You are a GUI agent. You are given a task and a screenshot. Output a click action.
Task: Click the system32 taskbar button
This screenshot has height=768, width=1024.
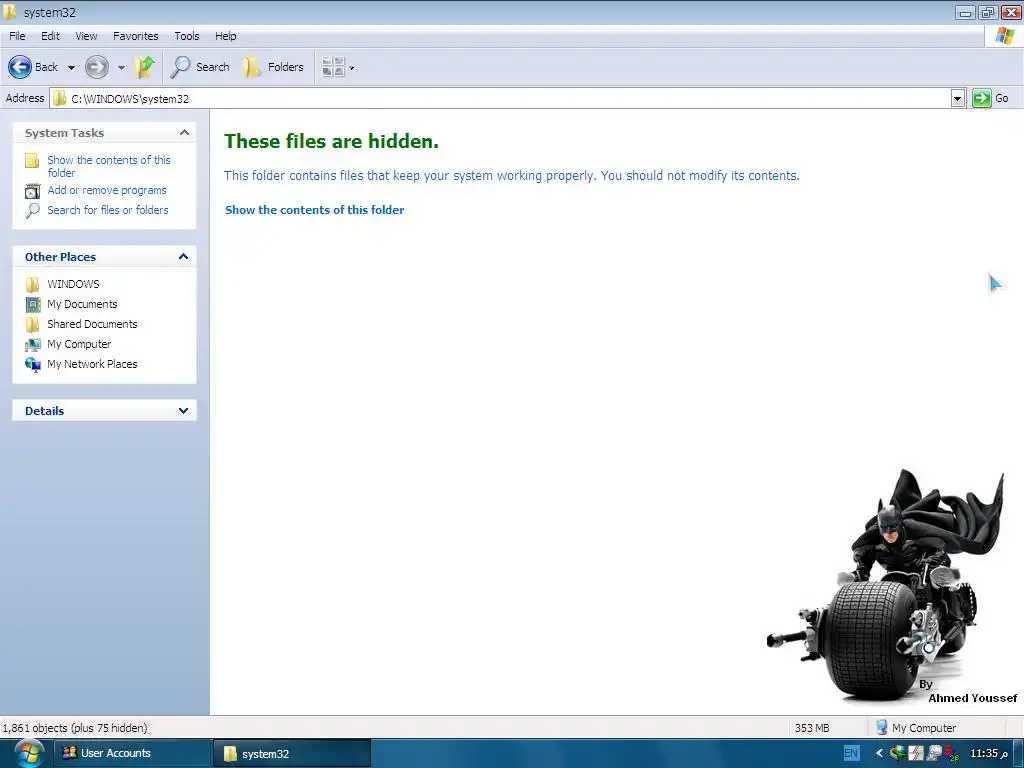coord(292,754)
